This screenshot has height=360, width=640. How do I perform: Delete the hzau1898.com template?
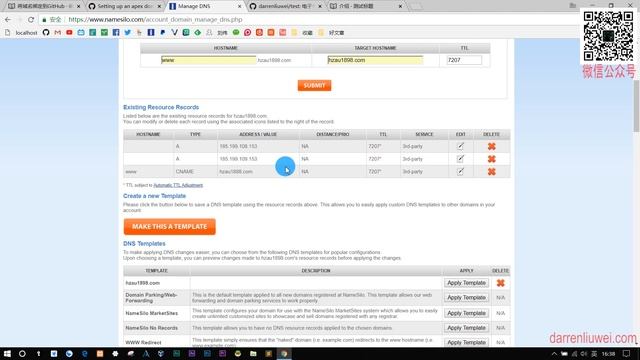500,283
